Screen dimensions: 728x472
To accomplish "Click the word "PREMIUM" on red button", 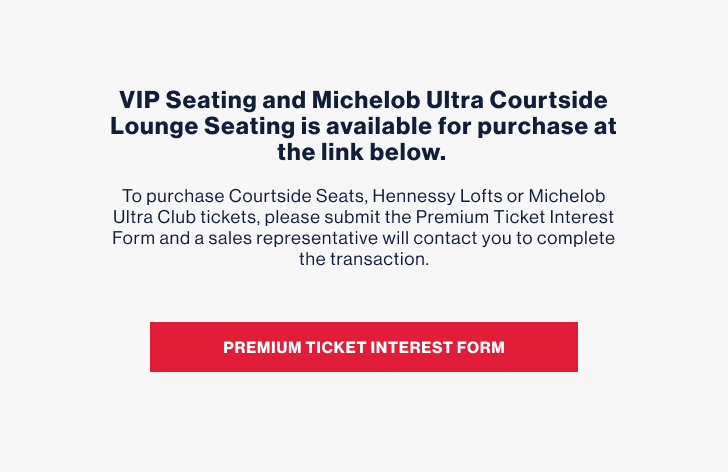I will [261, 348].
